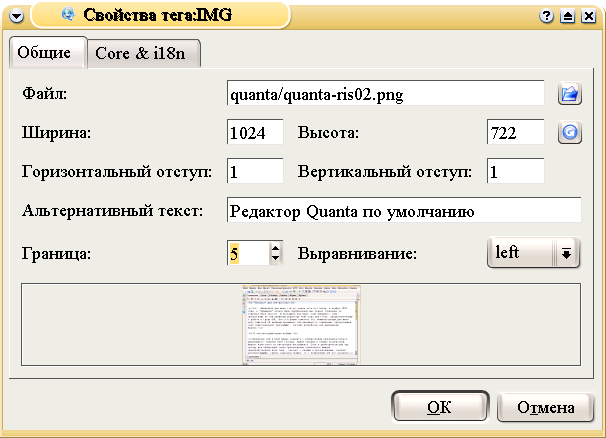Open the window menu arrow in title bar

[16, 16]
